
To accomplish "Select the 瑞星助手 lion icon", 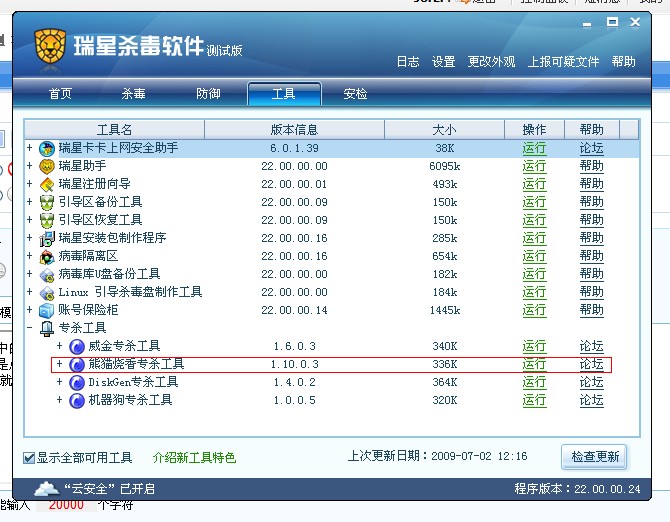I will coord(47,167).
